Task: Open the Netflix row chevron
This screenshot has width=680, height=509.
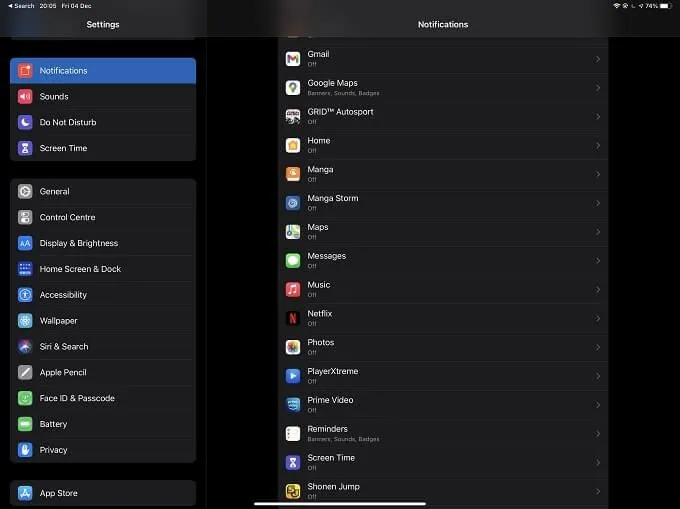Action: (x=598, y=318)
